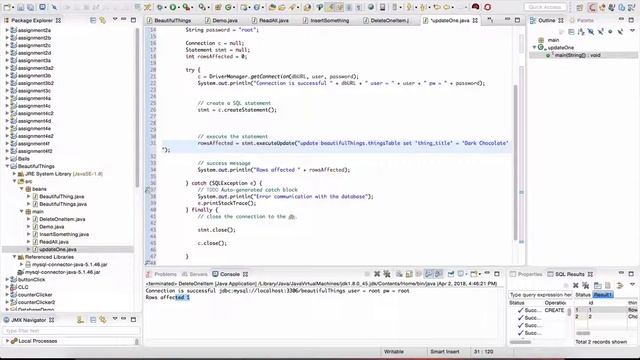Toggle Hide Fields in Outline toolbar
Screen dimensions: 640x360
(591, 31)
